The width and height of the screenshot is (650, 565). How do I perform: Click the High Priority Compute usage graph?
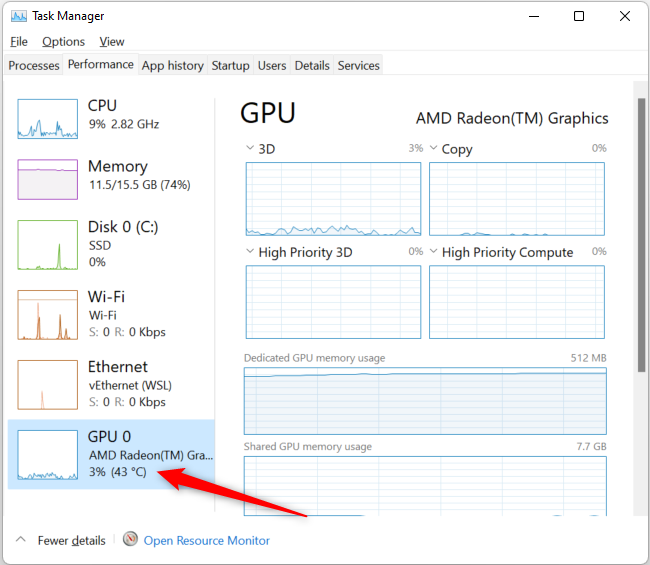pos(517,302)
